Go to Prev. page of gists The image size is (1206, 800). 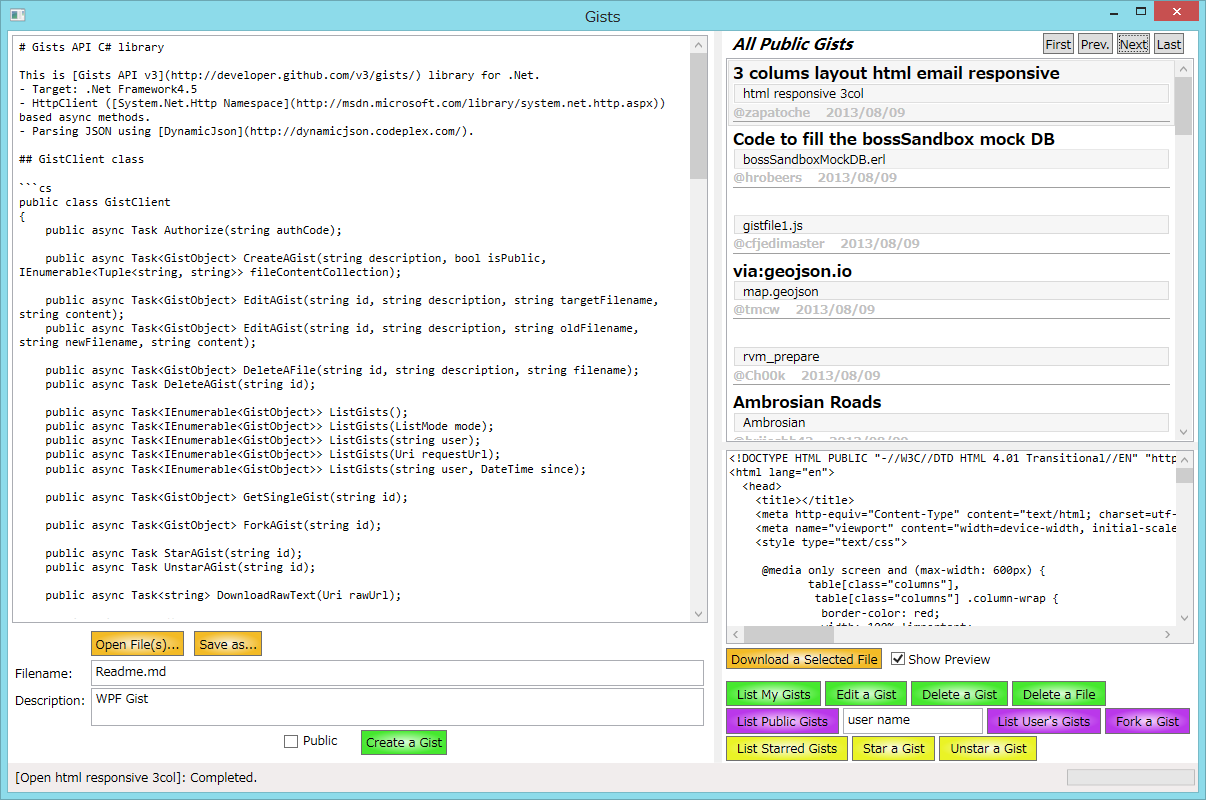click(1095, 44)
